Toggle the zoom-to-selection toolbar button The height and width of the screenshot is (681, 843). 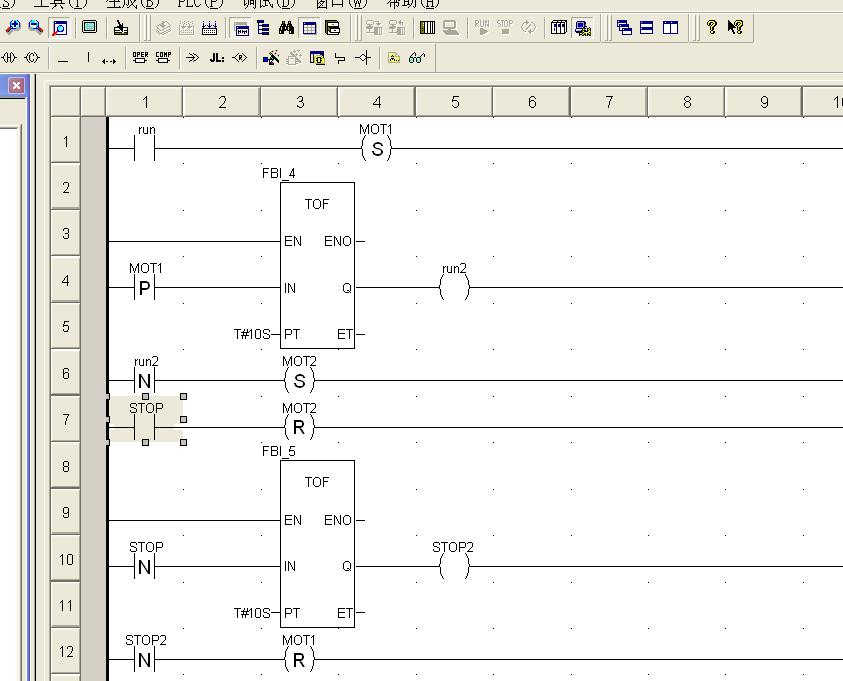coord(59,28)
